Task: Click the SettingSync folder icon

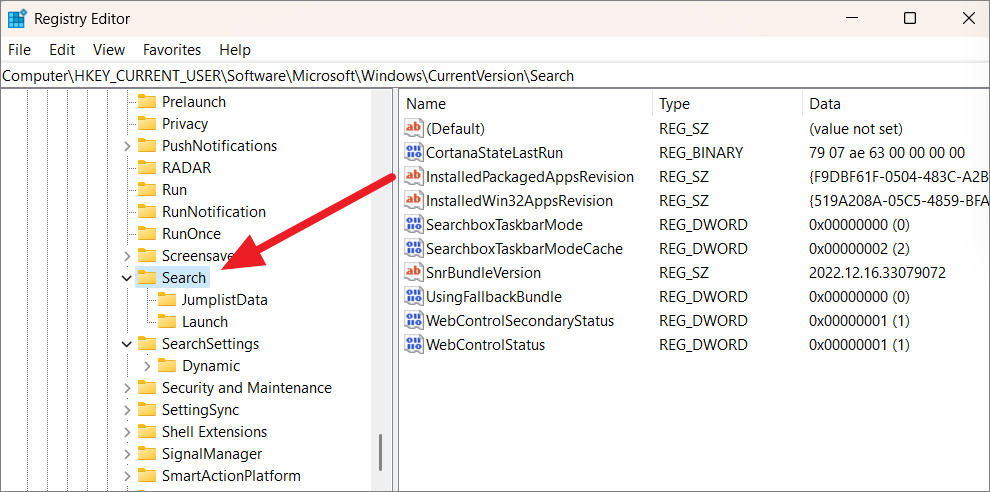Action: point(146,410)
